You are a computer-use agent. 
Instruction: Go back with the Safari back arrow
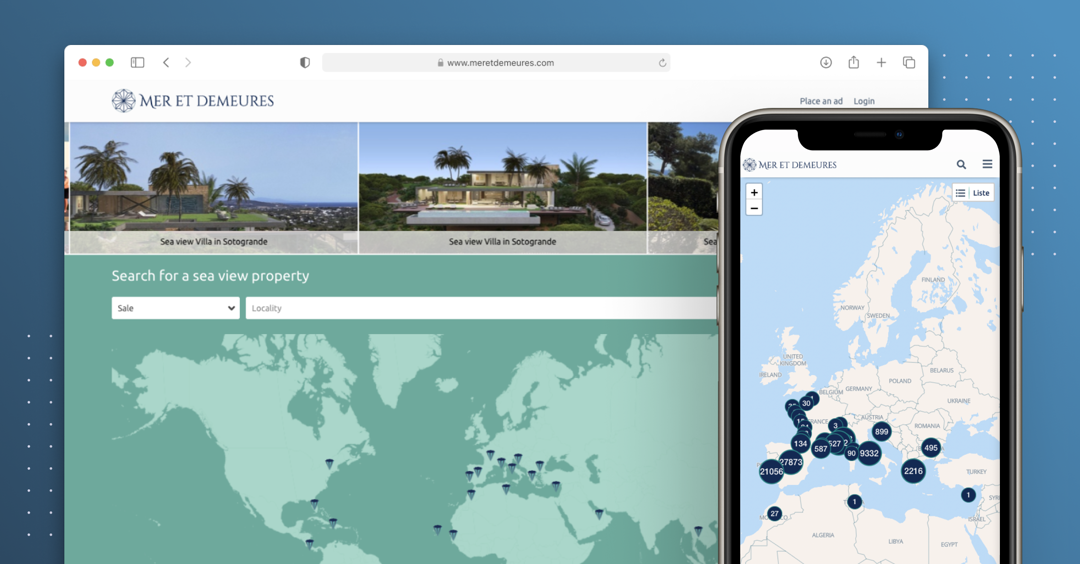click(166, 63)
